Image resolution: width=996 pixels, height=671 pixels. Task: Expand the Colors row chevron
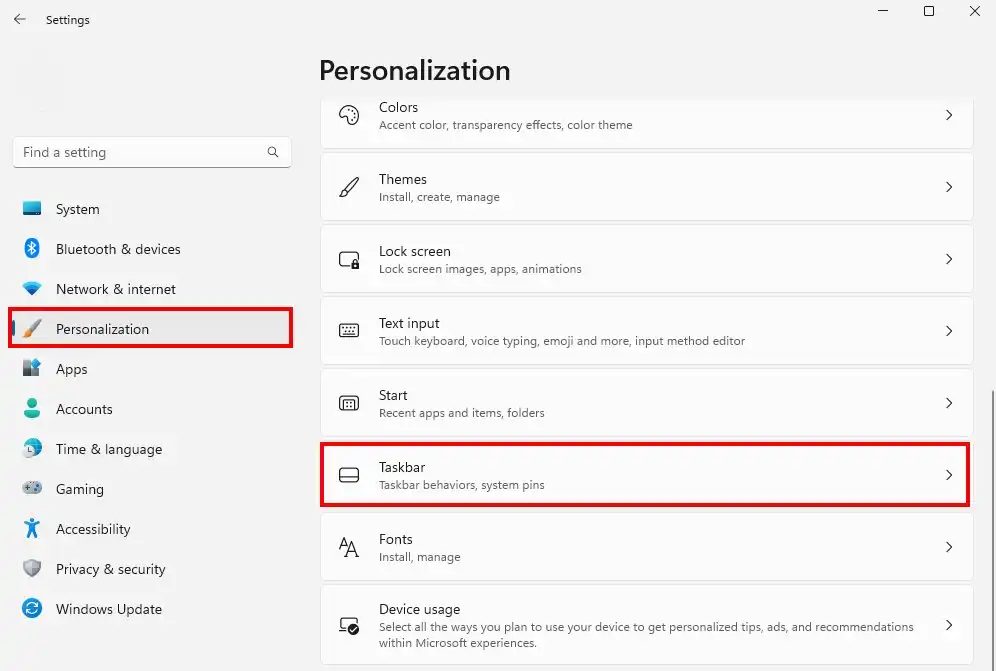coord(948,115)
